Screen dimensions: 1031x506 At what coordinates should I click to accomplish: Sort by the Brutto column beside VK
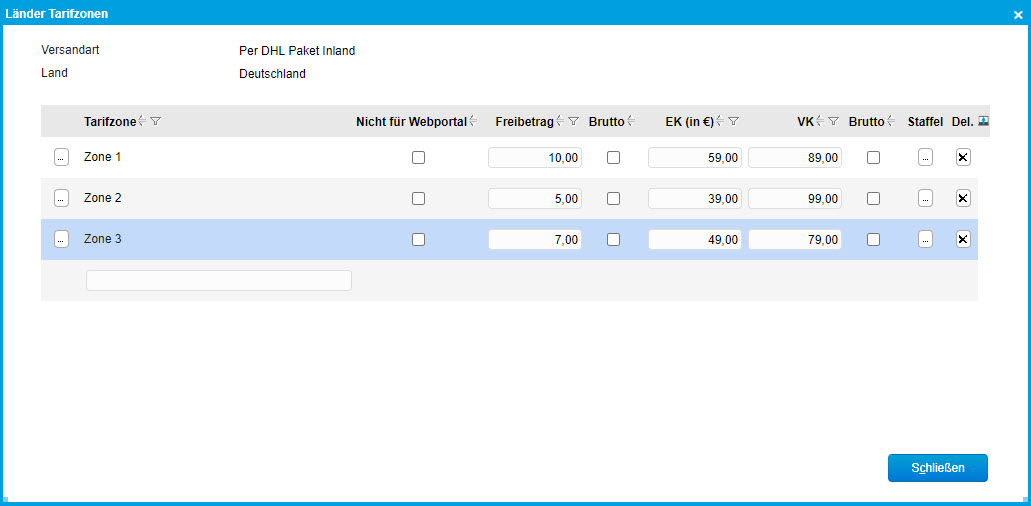(891, 121)
